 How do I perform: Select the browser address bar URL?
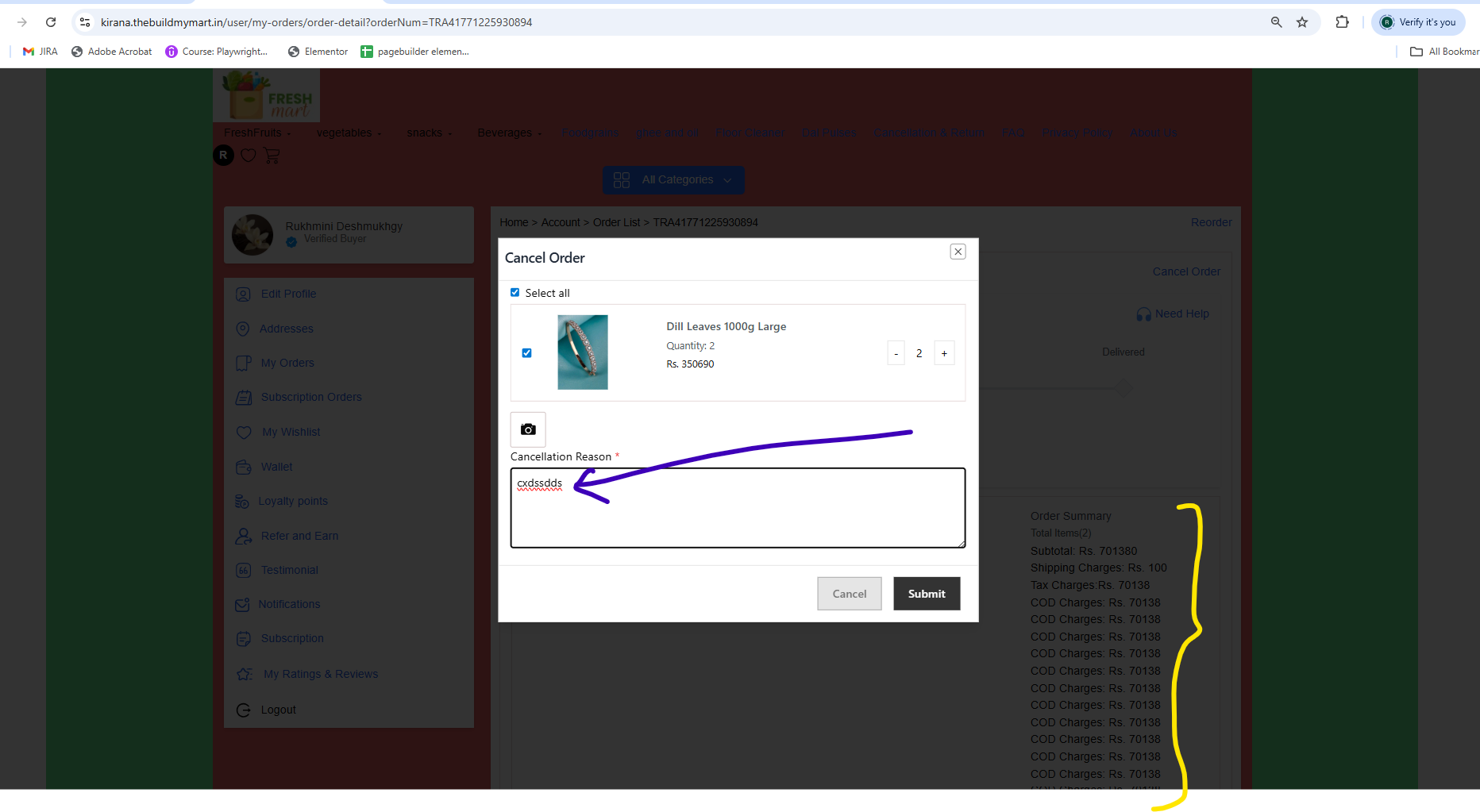click(316, 22)
